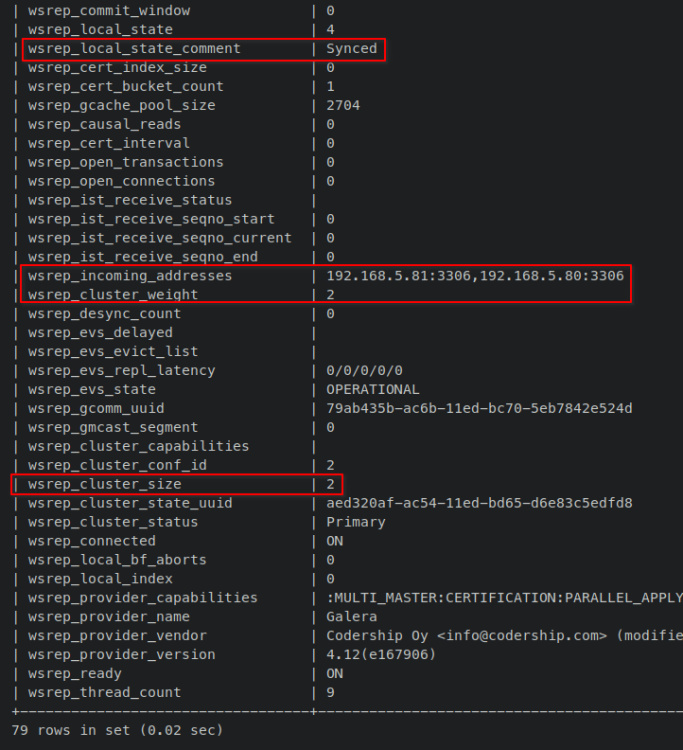This screenshot has width=683, height=750.
Task: Click the Primary cluster status value
Action: 355,522
